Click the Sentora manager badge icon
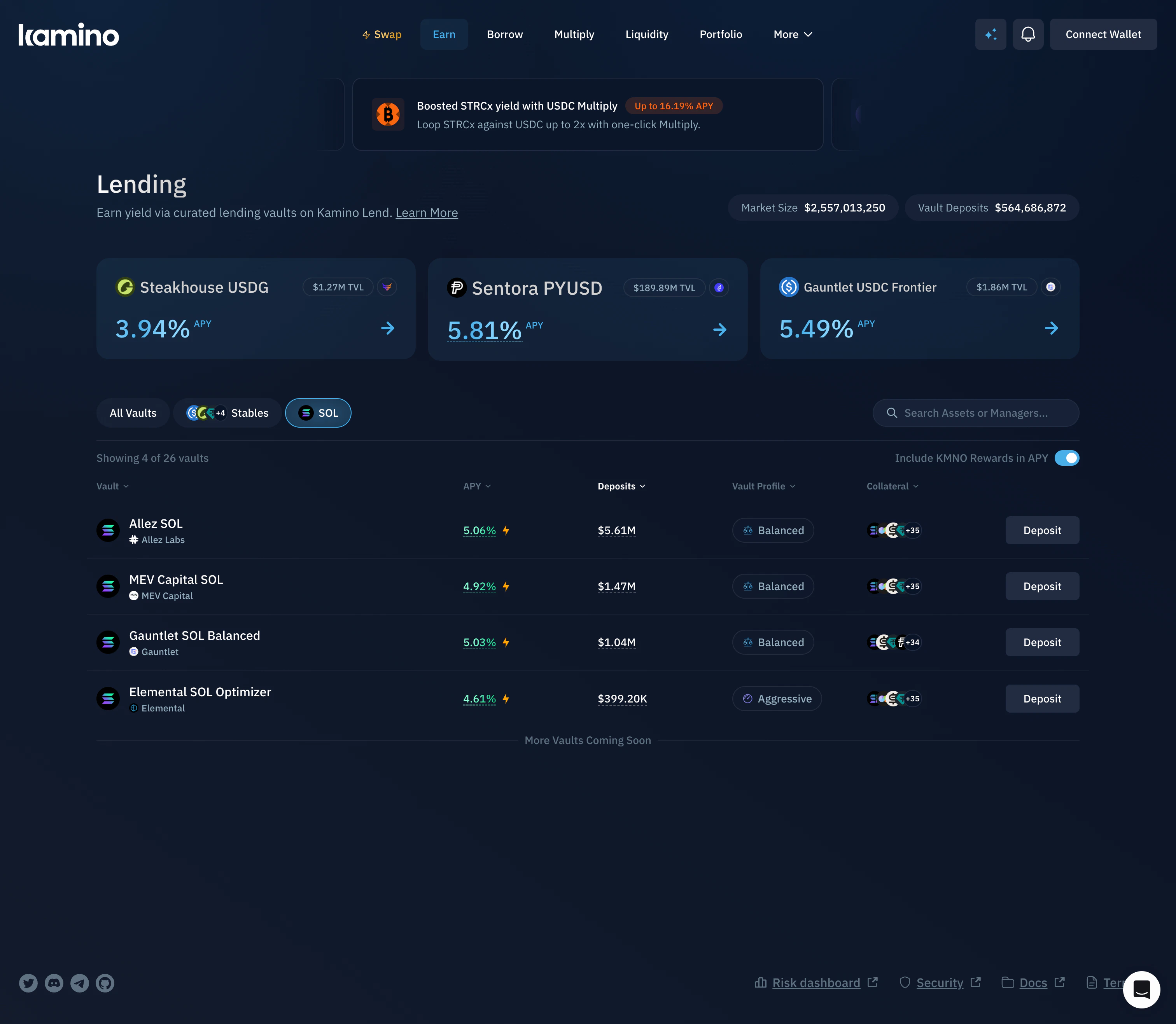This screenshot has width=1176, height=1024. (x=719, y=288)
